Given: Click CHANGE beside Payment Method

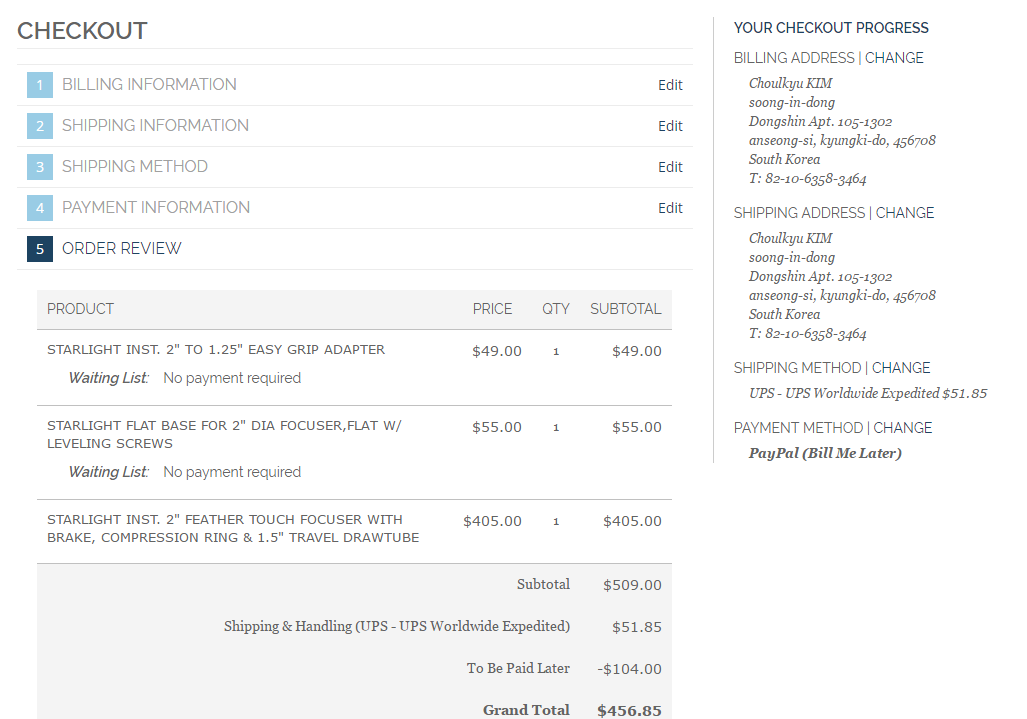Looking at the screenshot, I should [903, 428].
